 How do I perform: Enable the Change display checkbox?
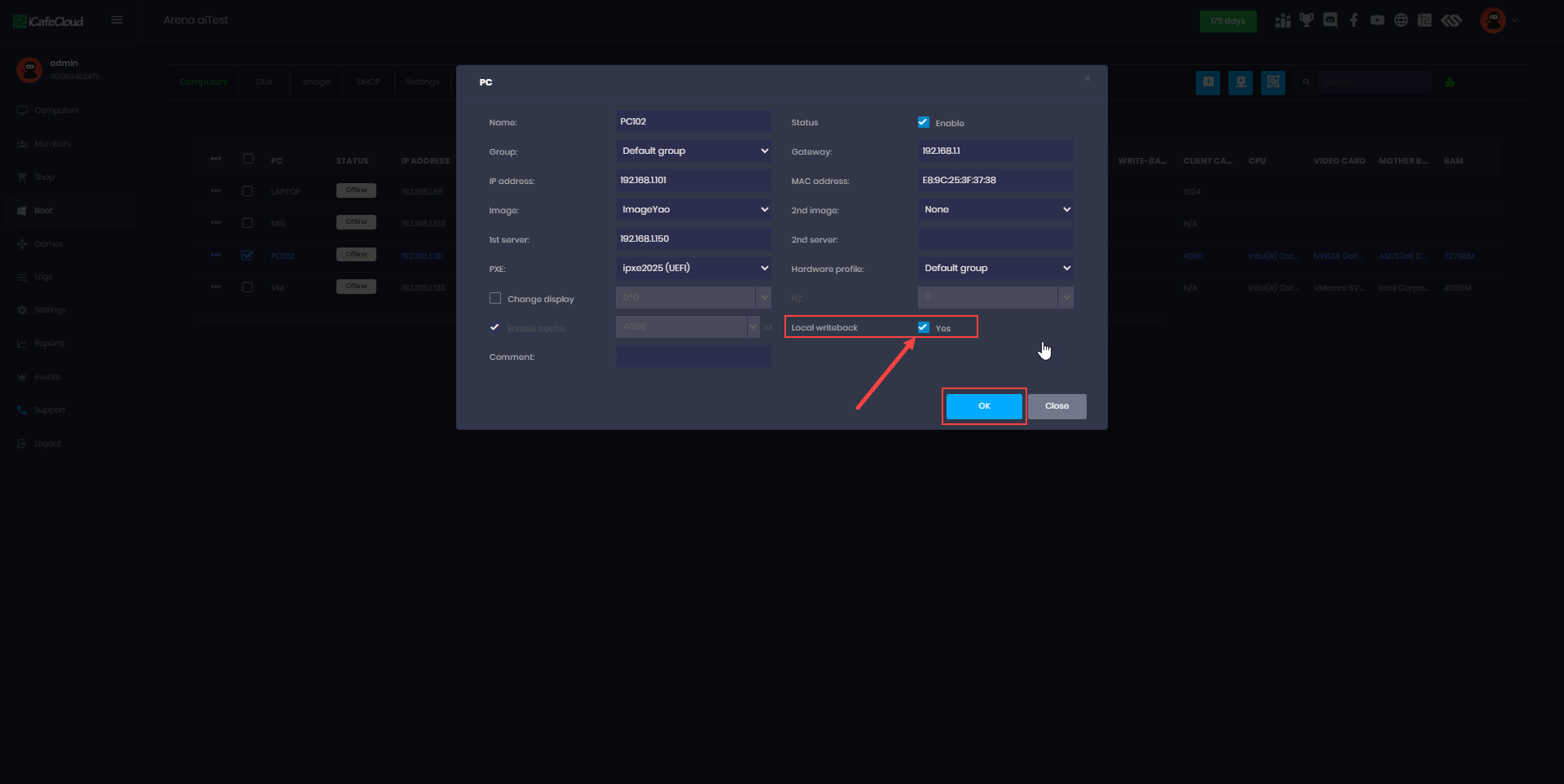tap(495, 298)
